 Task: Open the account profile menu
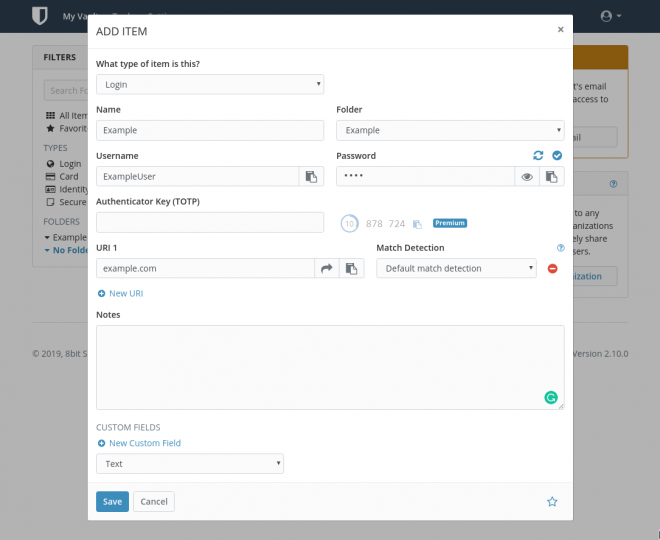(611, 16)
